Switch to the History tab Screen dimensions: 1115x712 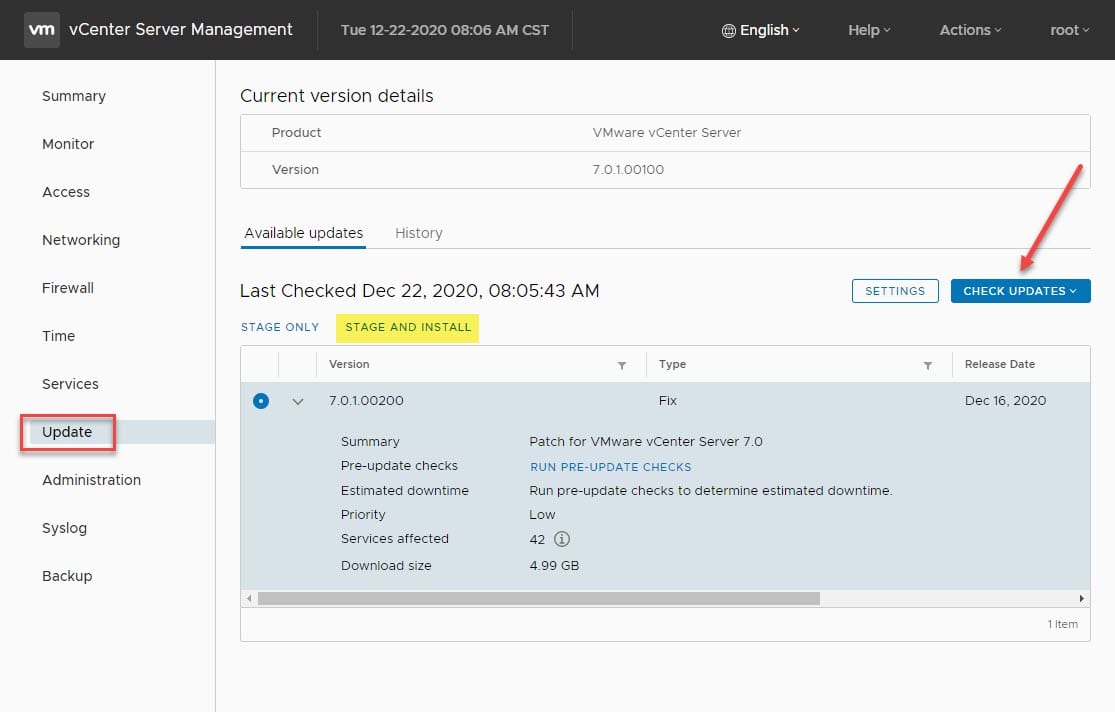click(x=418, y=233)
